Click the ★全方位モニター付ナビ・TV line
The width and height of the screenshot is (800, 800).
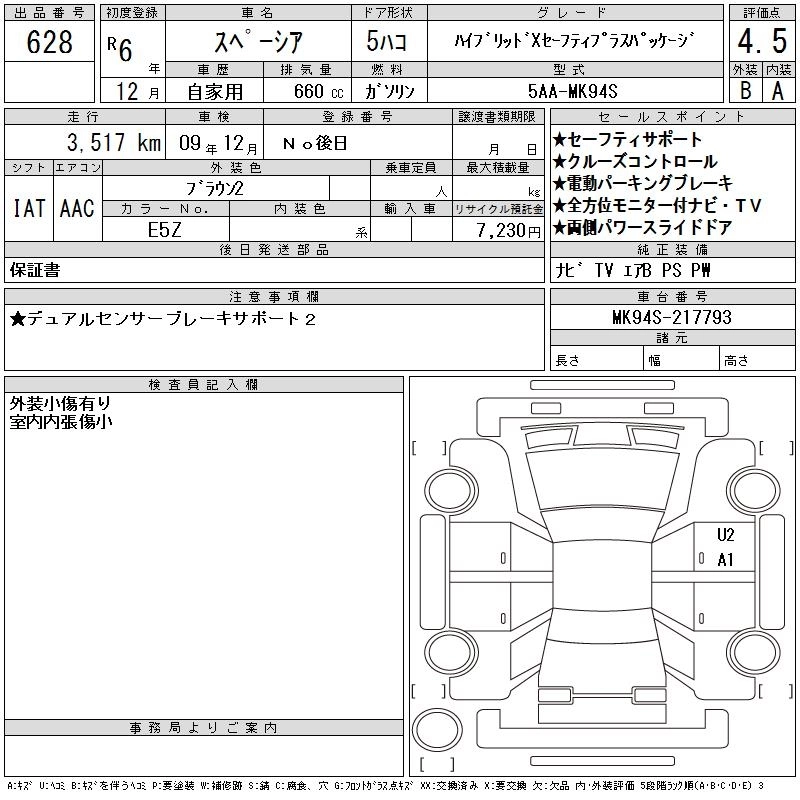(657, 206)
